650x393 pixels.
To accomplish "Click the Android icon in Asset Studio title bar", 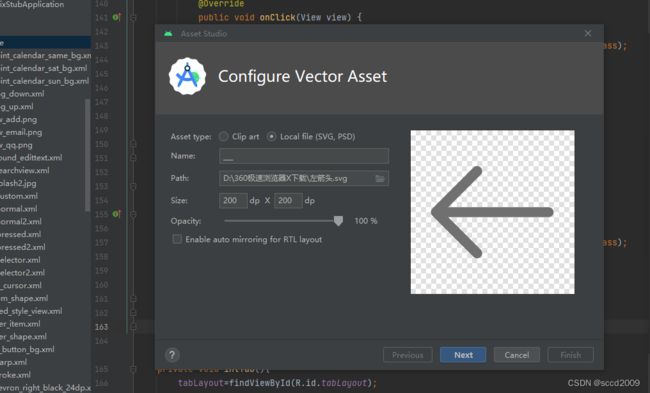I will coord(168,34).
